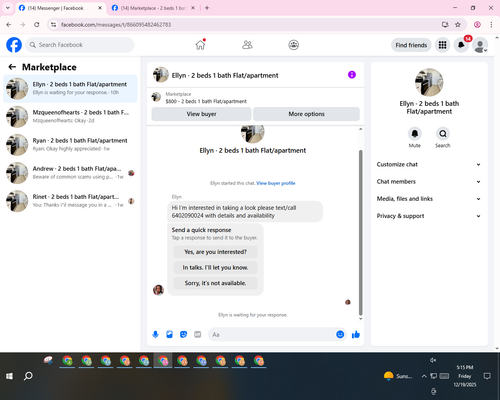Click the sender avatar beside the quick responses
The image size is (500, 400).
coord(158,290)
